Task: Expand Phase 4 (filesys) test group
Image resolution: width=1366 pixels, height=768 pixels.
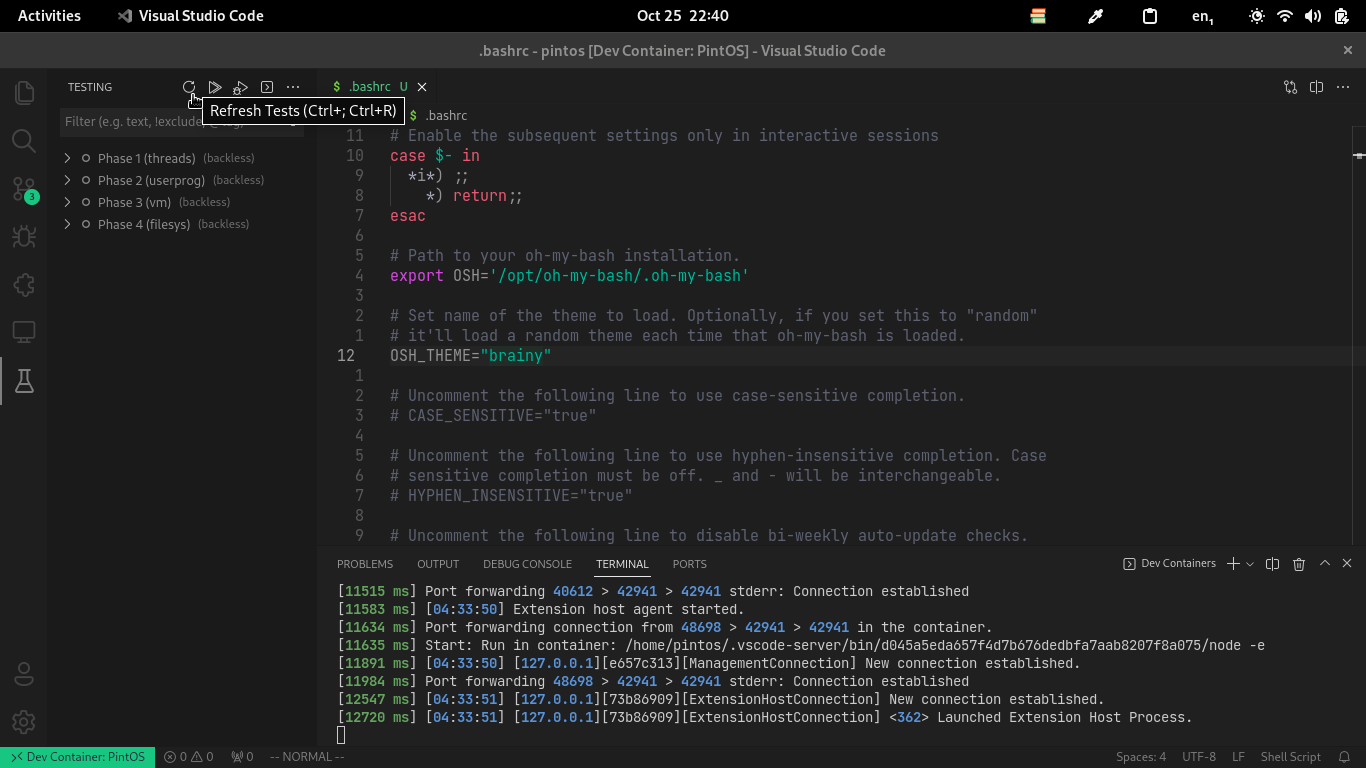Action: click(x=67, y=224)
